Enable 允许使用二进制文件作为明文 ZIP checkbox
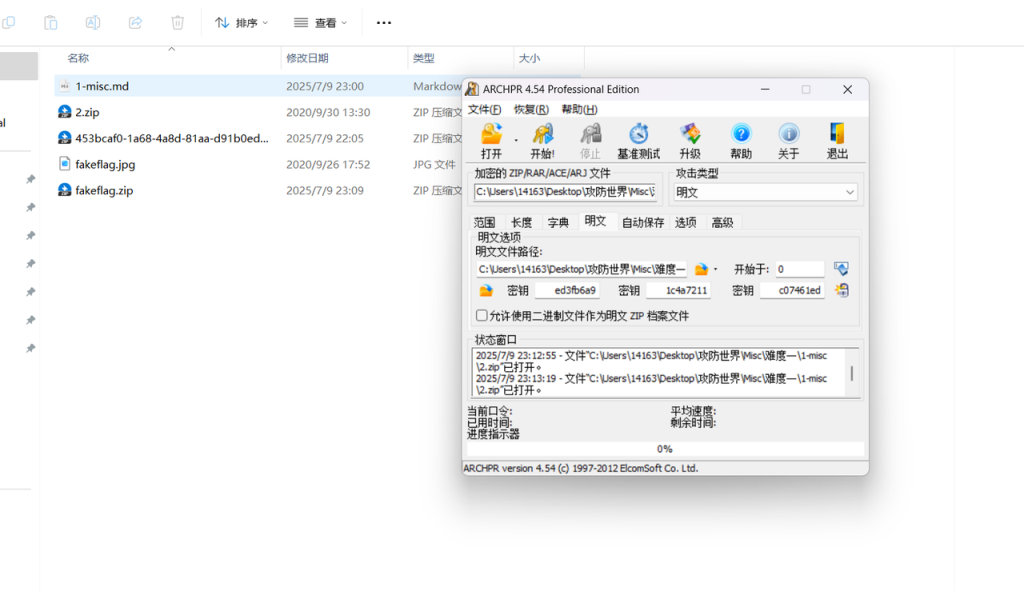1024x591 pixels. coord(482,316)
